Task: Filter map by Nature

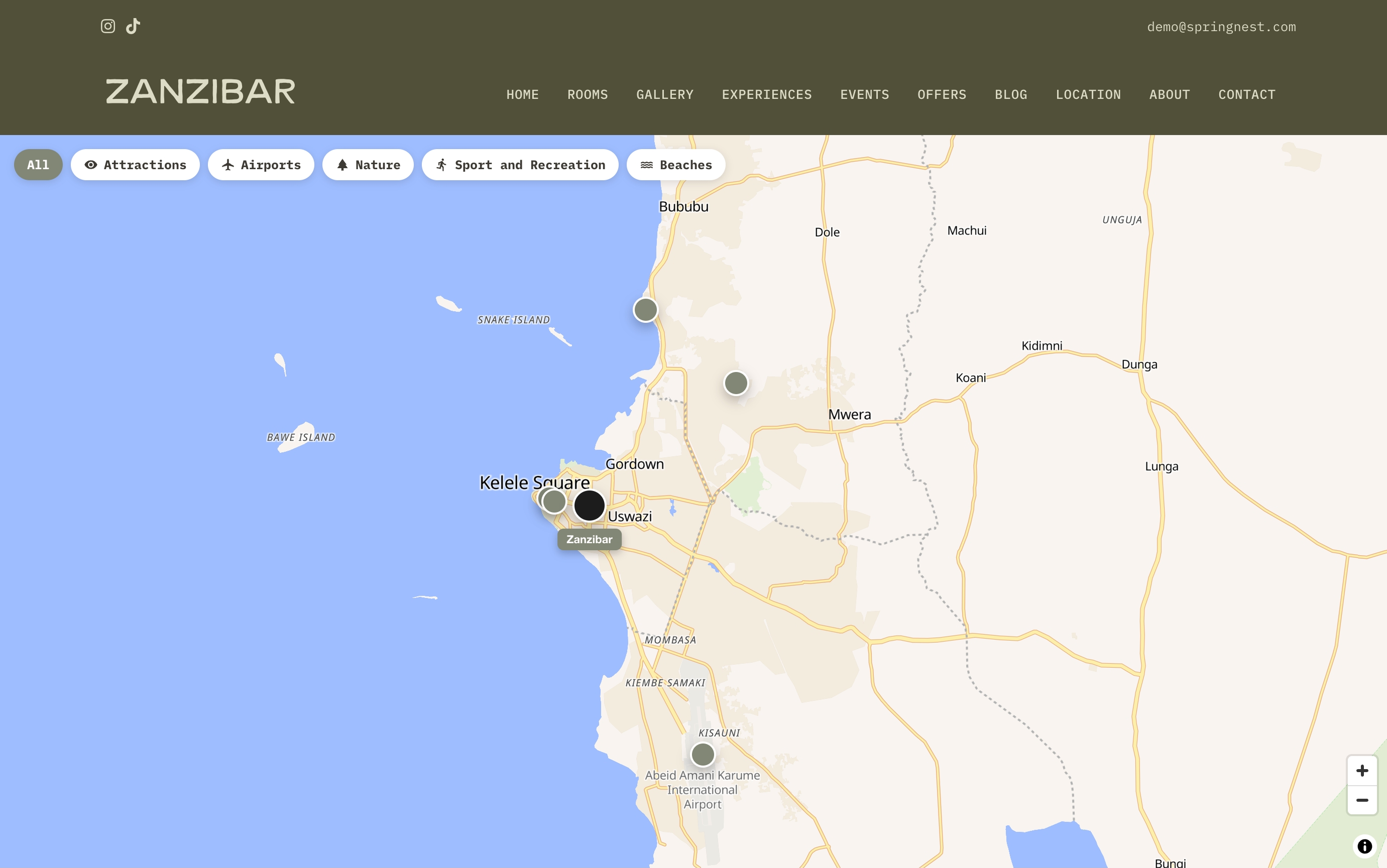Action: pyautogui.click(x=368, y=165)
